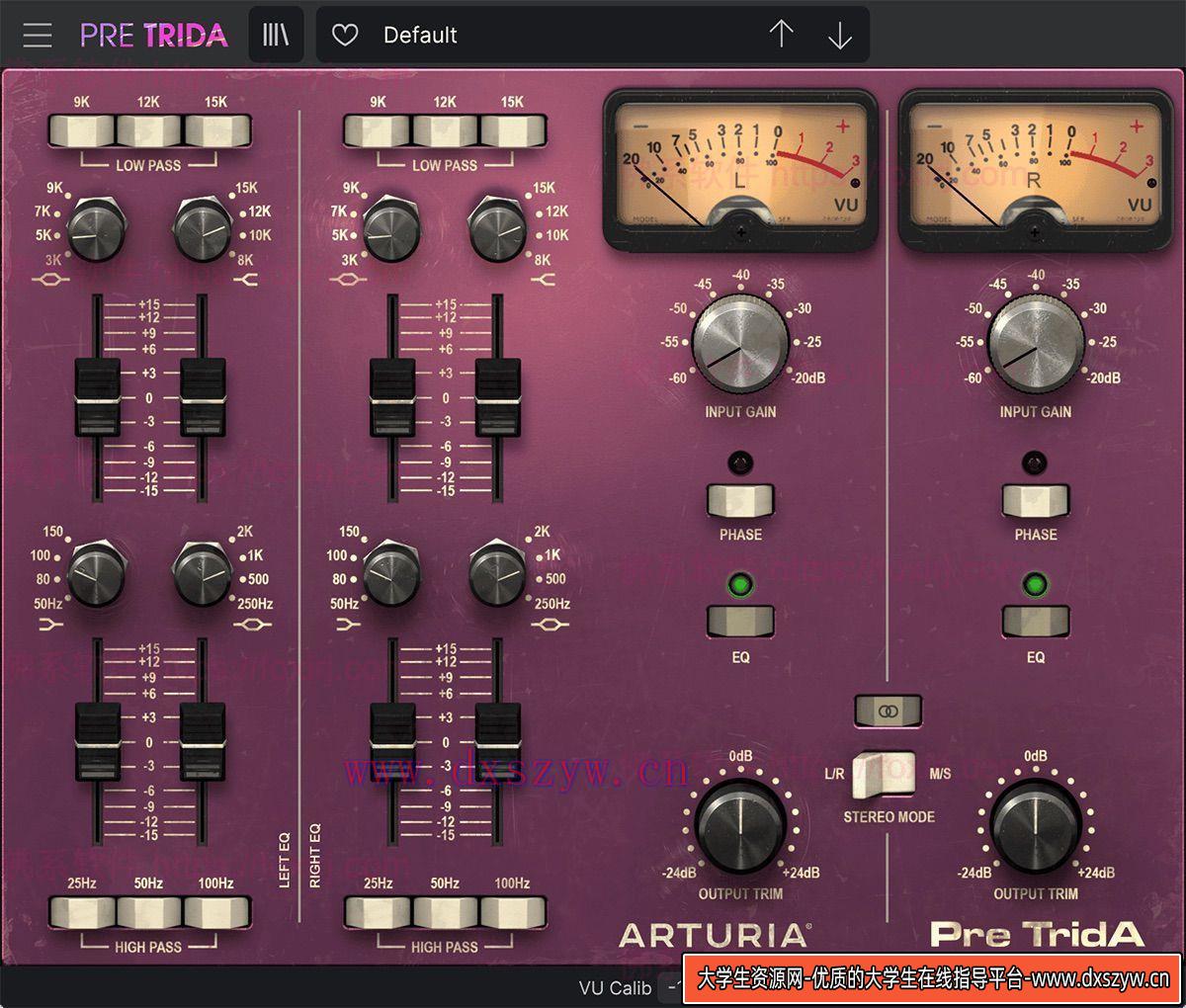
Task: Enable left EQ 25Hz high pass
Action: (x=82, y=912)
